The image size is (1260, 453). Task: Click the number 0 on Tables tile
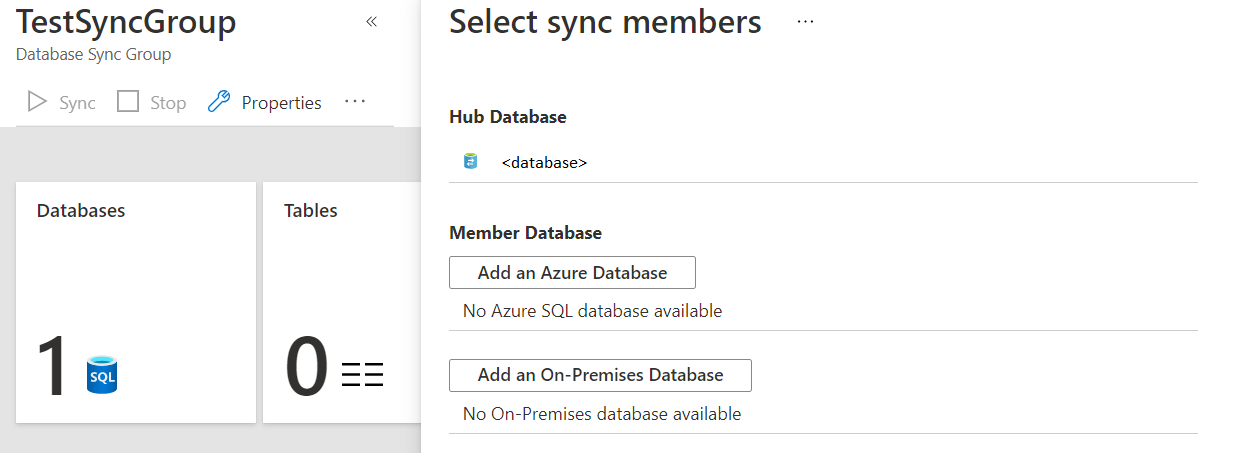point(307,368)
